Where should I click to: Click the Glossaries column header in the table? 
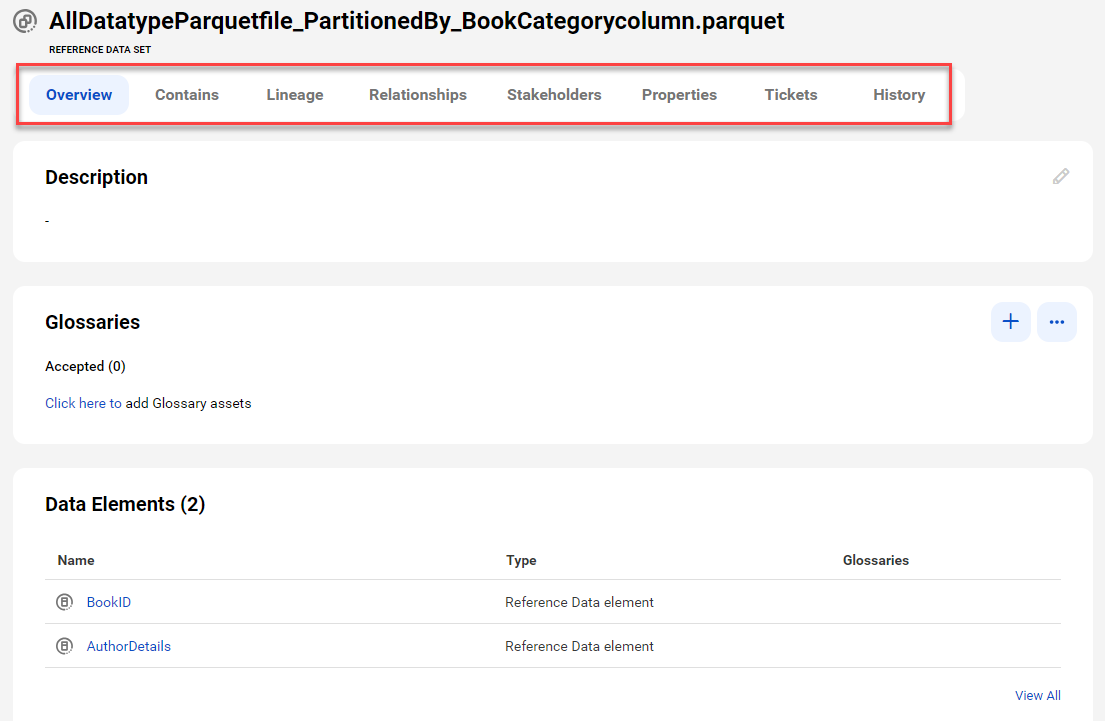point(876,560)
